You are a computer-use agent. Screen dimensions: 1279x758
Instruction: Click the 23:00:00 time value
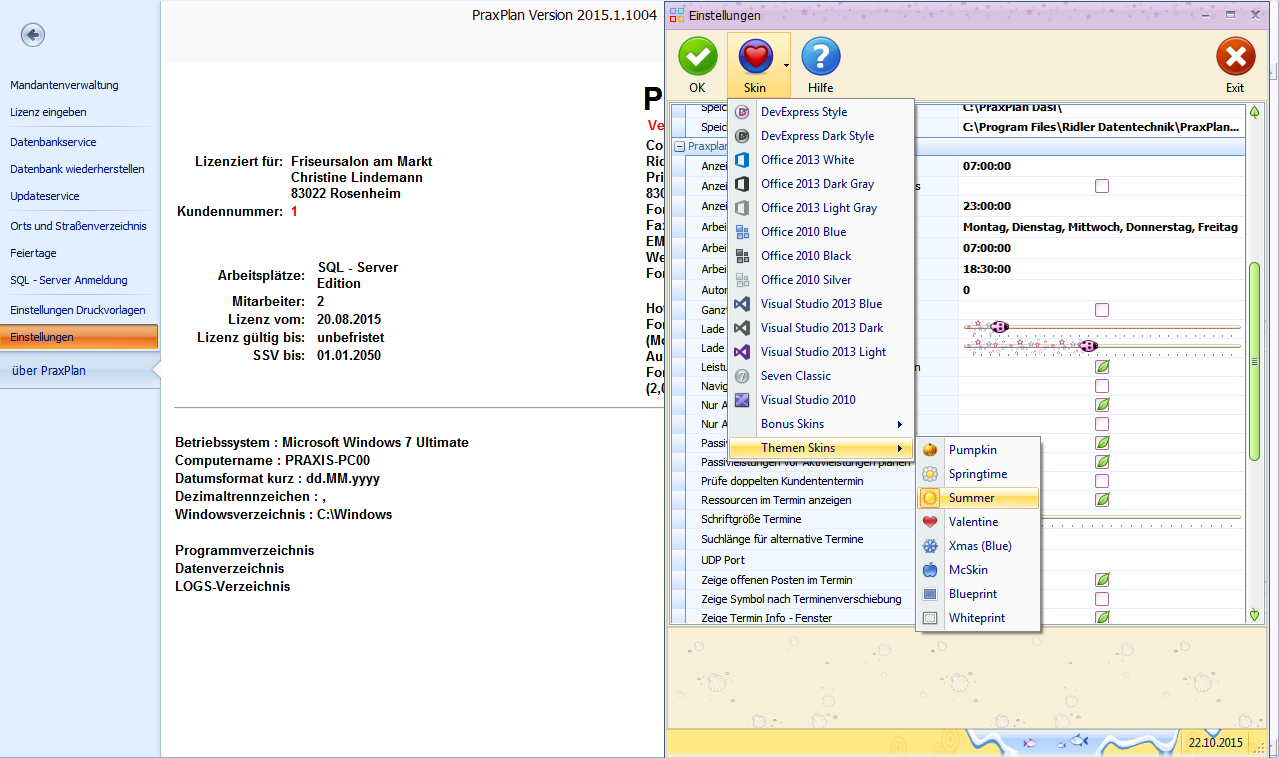[x=986, y=206]
